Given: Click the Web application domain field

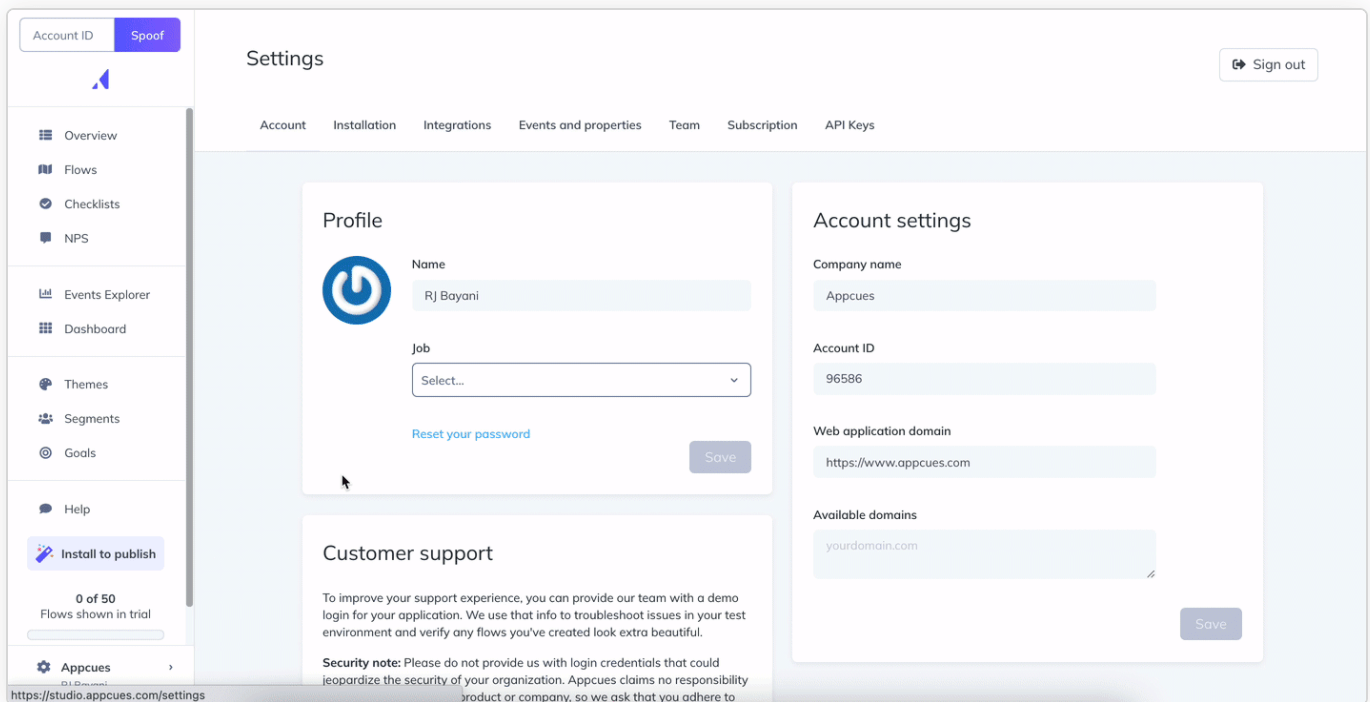Looking at the screenshot, I should pos(984,463).
